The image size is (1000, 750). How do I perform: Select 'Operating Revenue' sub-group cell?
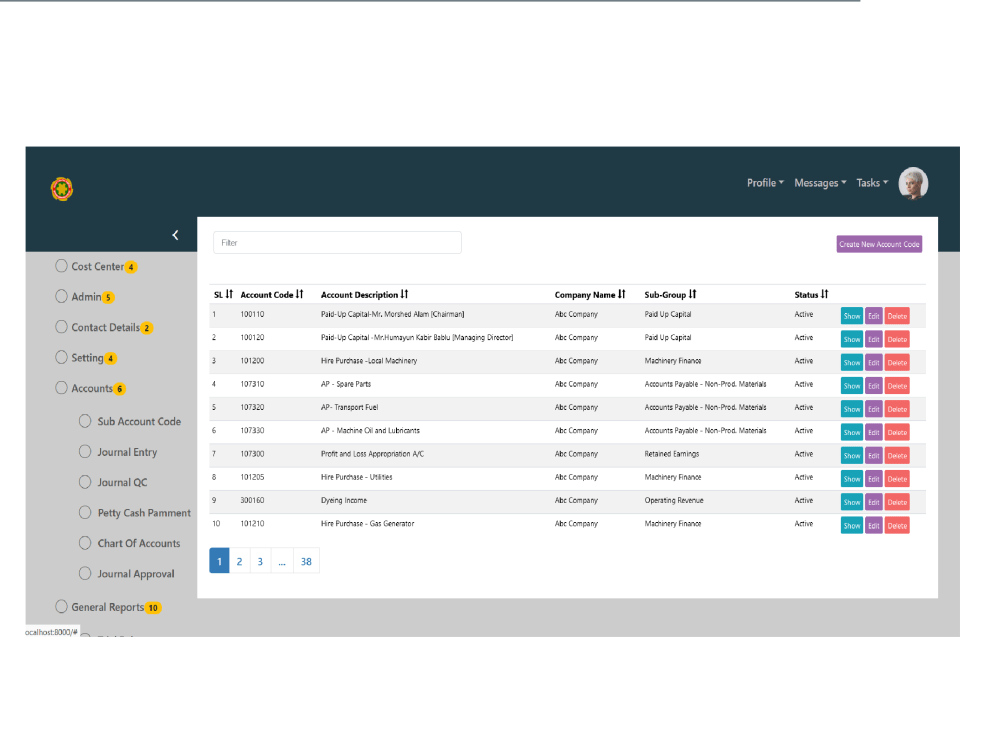click(673, 501)
